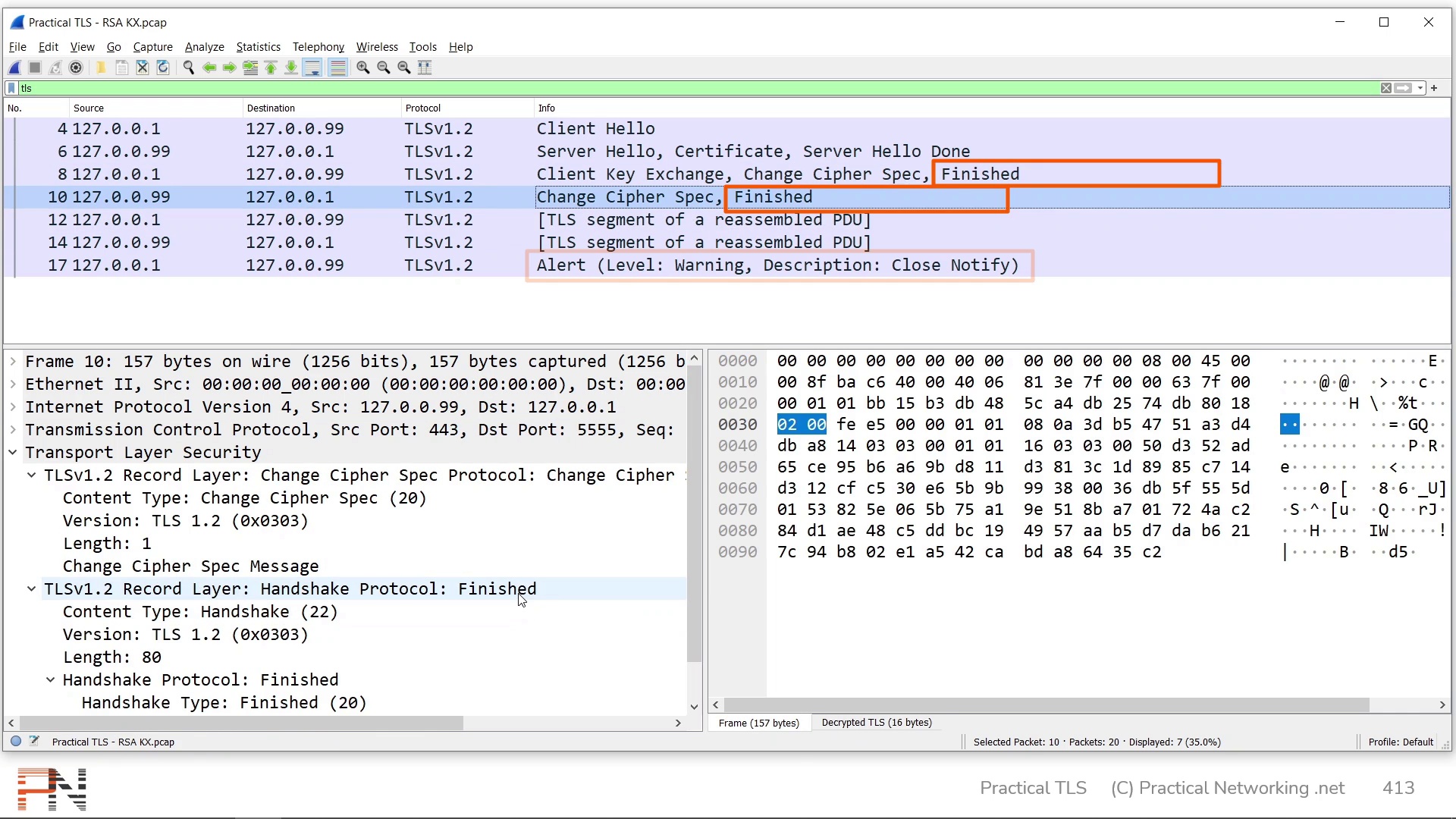
Task: Collapse the Change Cipher Spec record layer
Action: coord(32,475)
